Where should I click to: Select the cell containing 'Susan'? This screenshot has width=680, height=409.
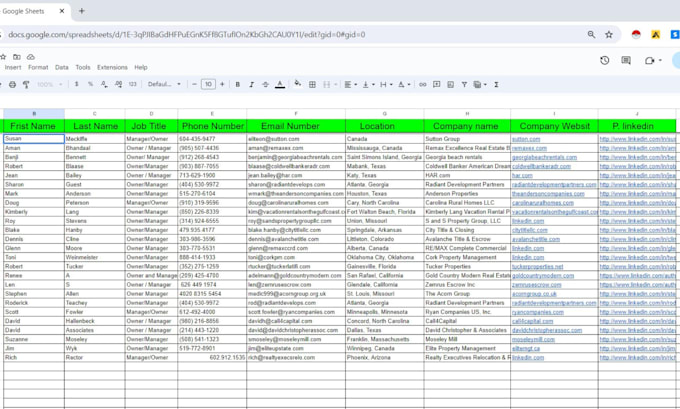34,139
